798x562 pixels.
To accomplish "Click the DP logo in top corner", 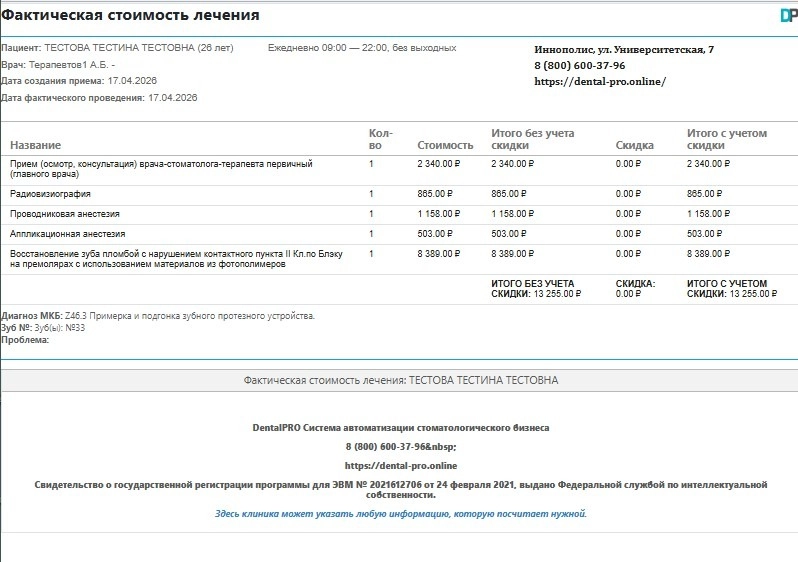I will click(x=788, y=15).
